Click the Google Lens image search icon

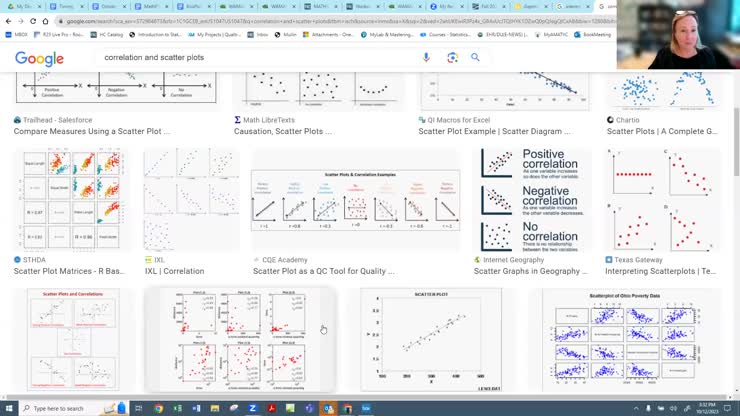tap(452, 58)
